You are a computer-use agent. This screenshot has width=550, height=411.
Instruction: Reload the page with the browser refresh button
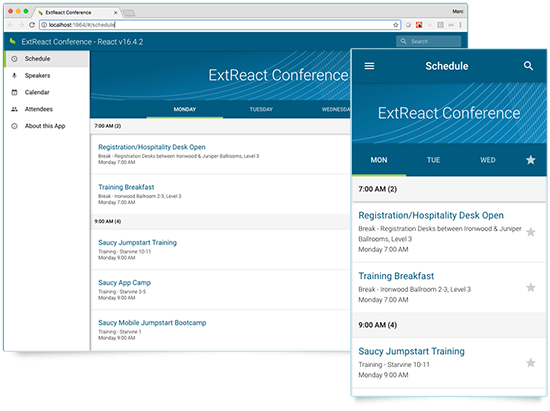pyautogui.click(x=32, y=25)
